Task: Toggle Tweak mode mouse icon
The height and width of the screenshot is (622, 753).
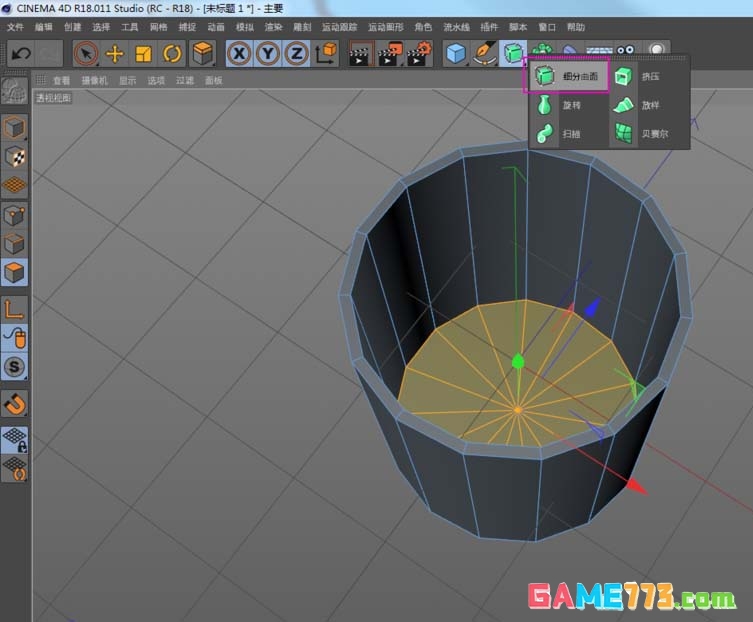Action: [x=14, y=338]
